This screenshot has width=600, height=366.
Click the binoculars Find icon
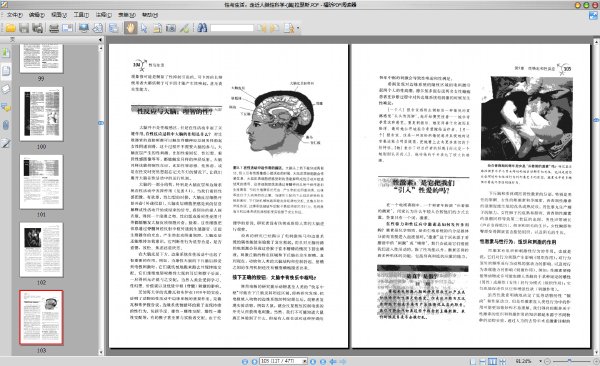202,28
